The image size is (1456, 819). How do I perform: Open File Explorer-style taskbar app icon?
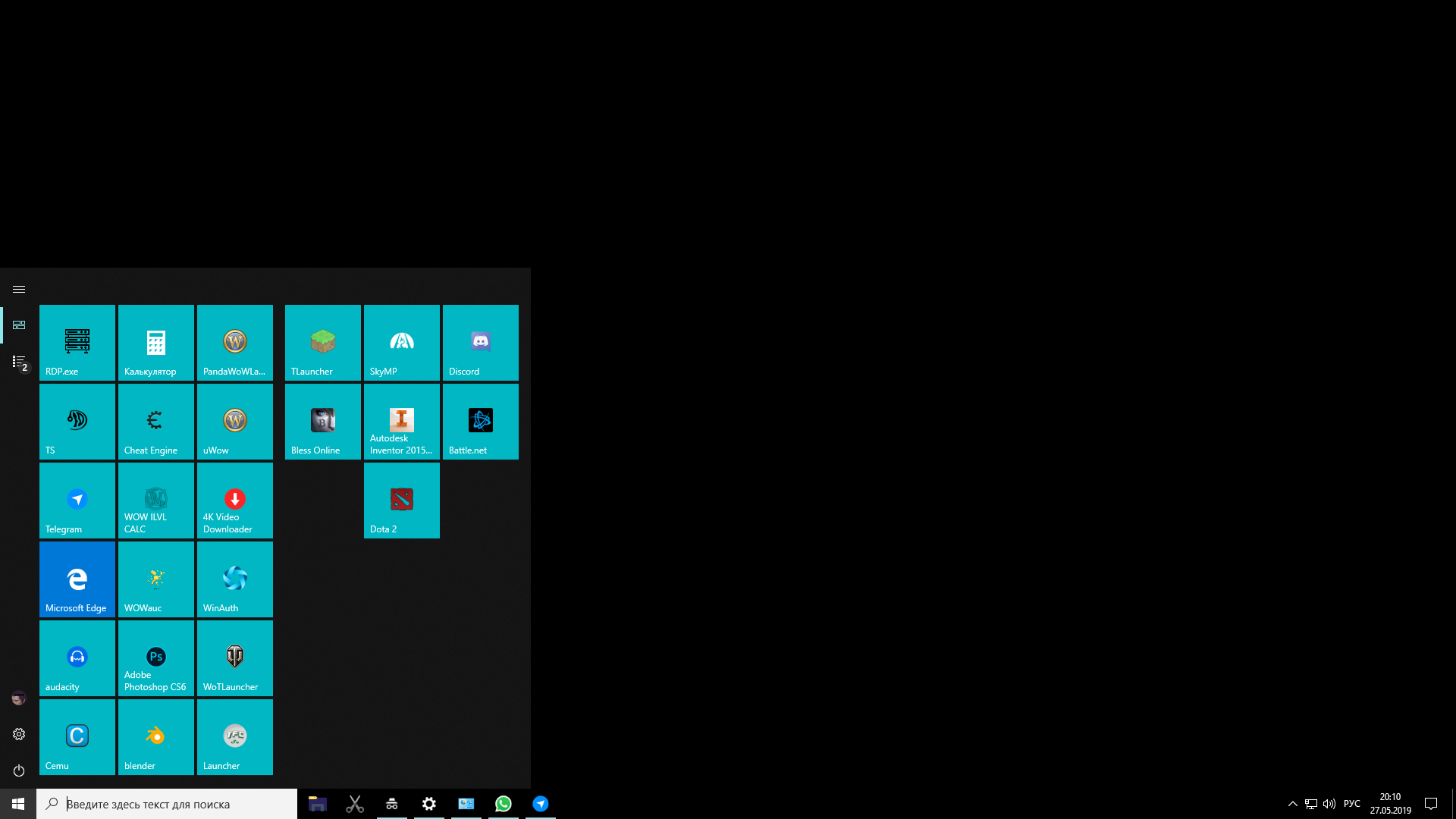[x=318, y=804]
